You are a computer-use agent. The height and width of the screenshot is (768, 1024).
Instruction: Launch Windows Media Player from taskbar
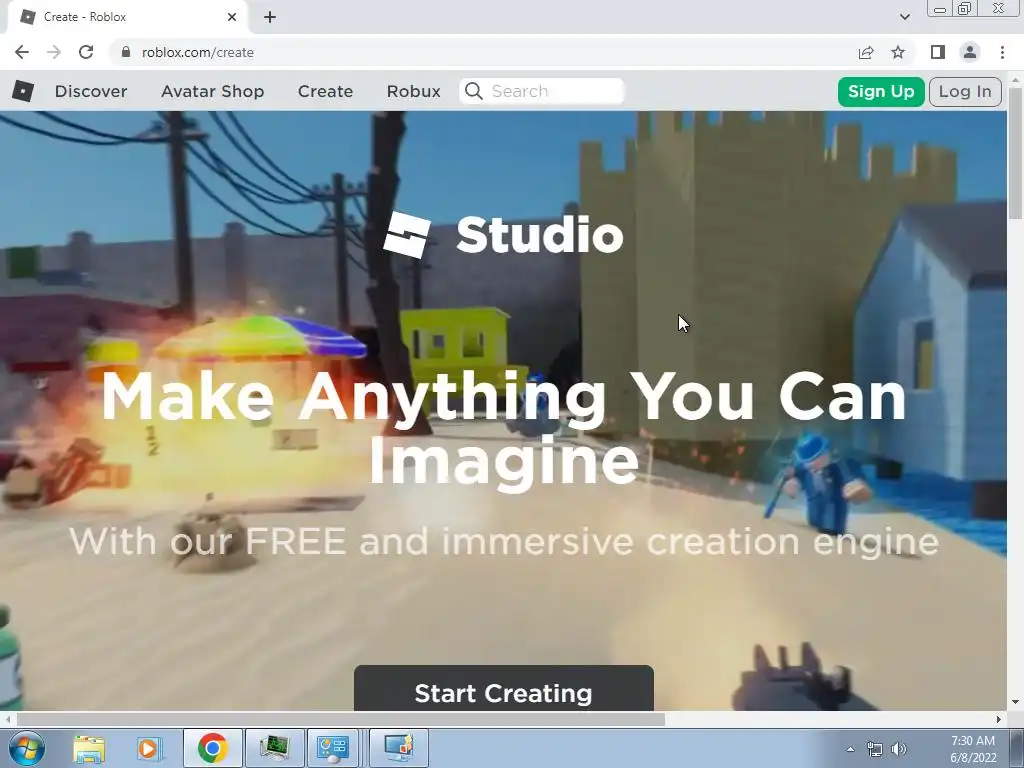[x=149, y=748]
